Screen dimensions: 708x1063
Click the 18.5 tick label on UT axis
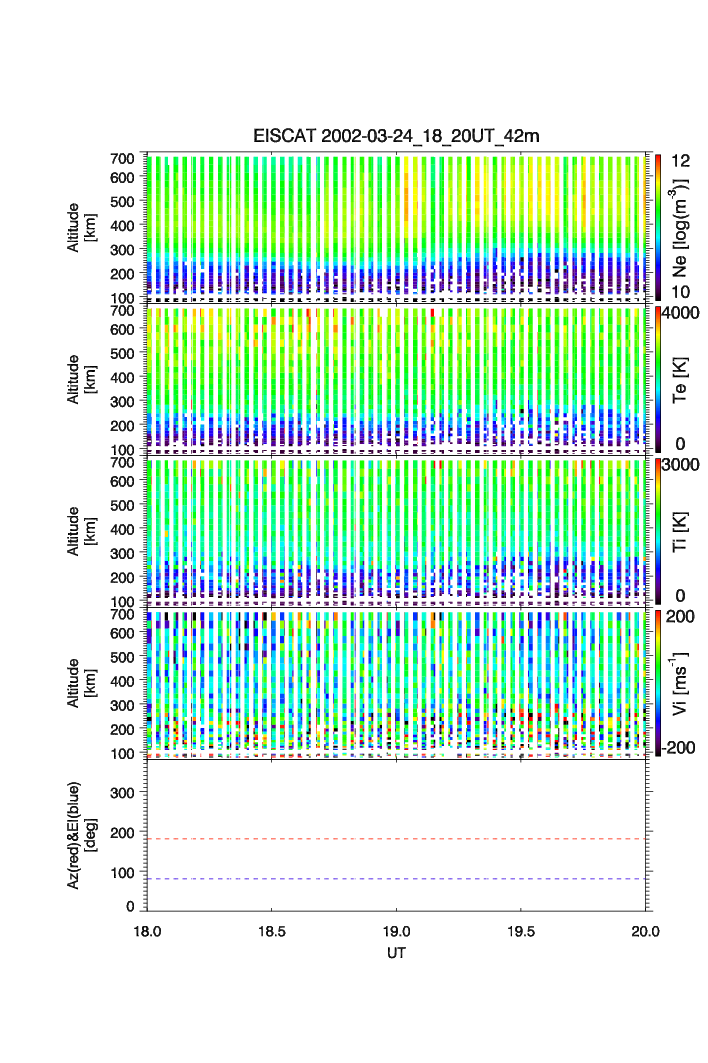tap(272, 930)
